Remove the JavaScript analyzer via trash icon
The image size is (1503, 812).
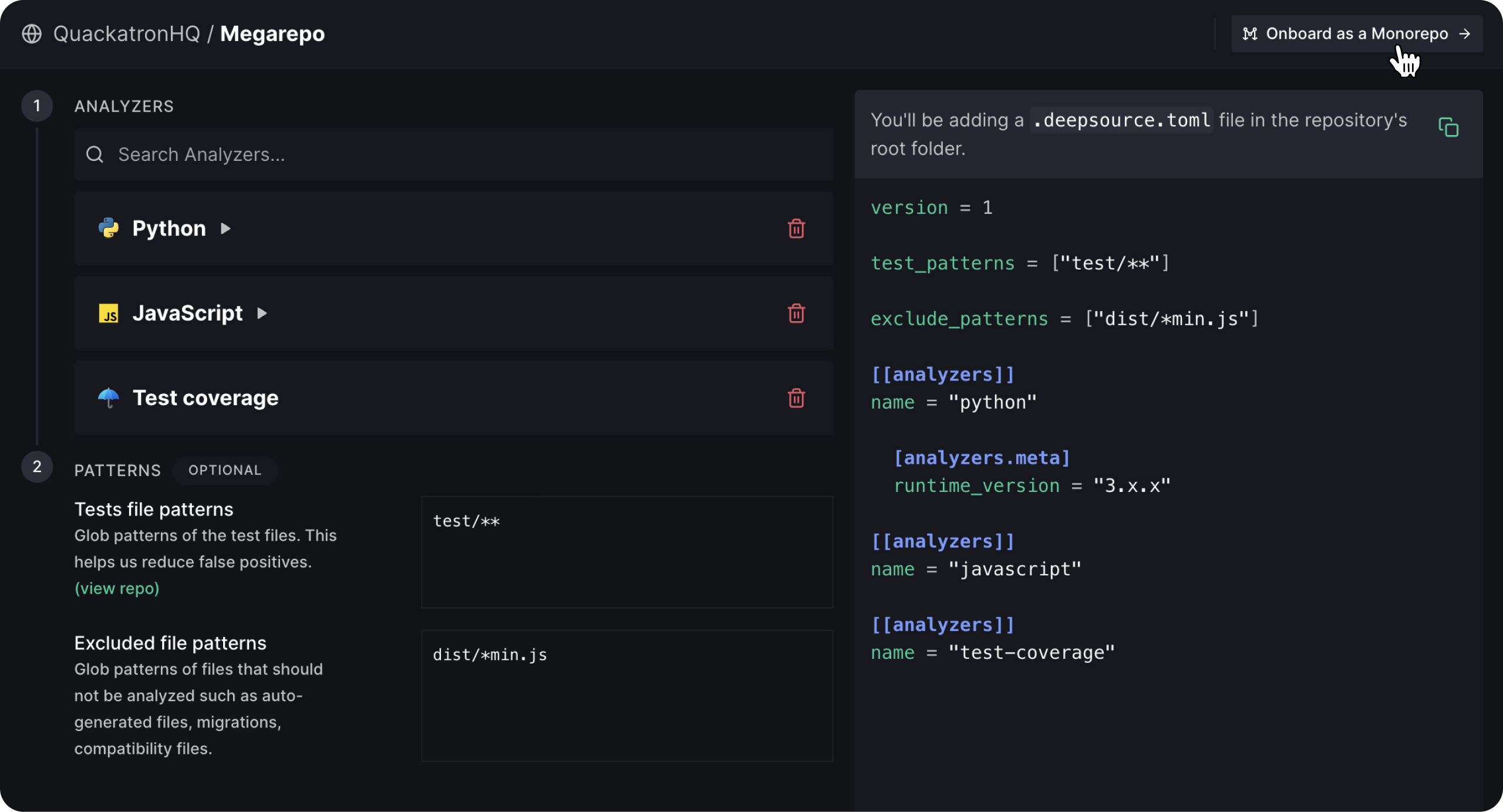[x=796, y=314]
